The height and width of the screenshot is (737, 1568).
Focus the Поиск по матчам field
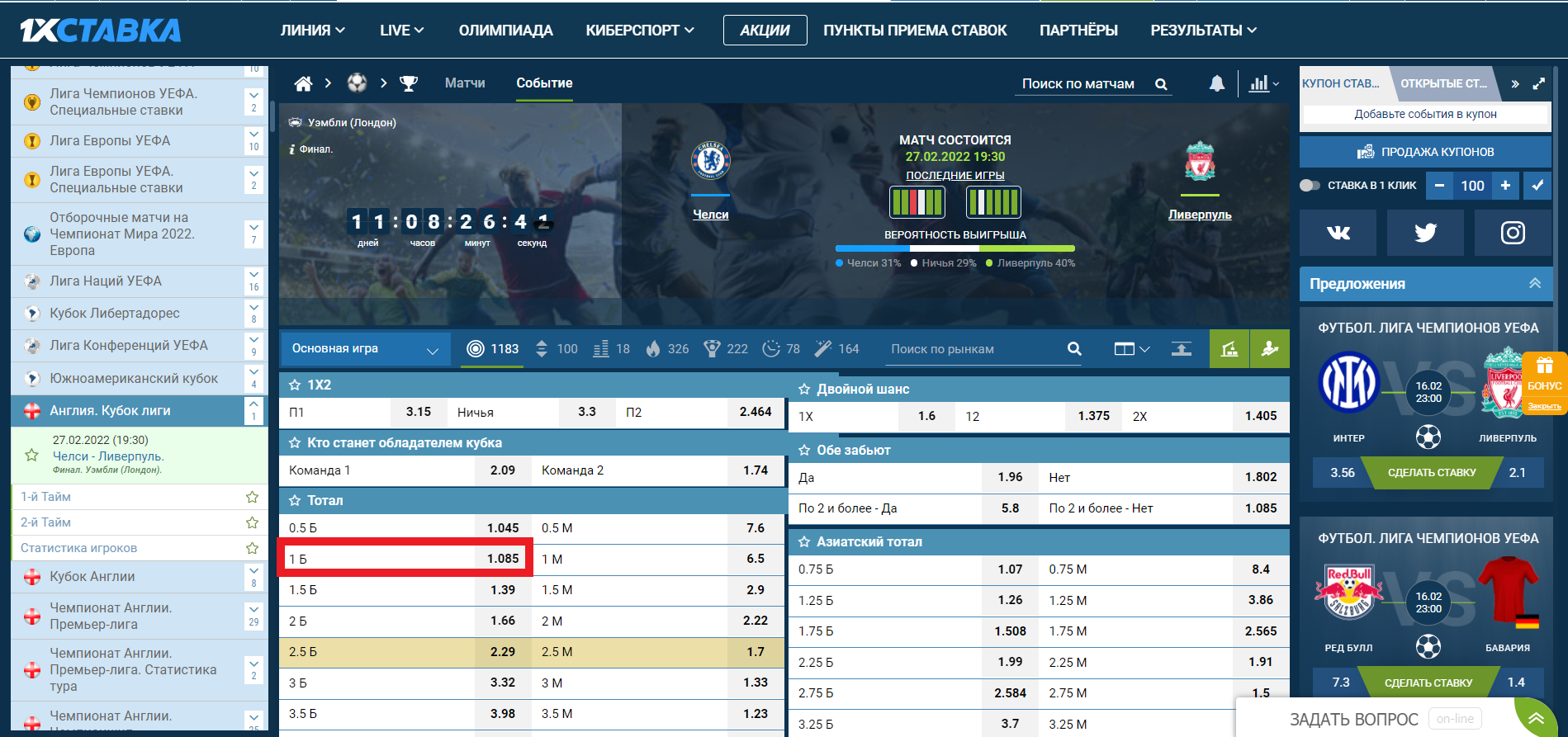pos(1082,84)
